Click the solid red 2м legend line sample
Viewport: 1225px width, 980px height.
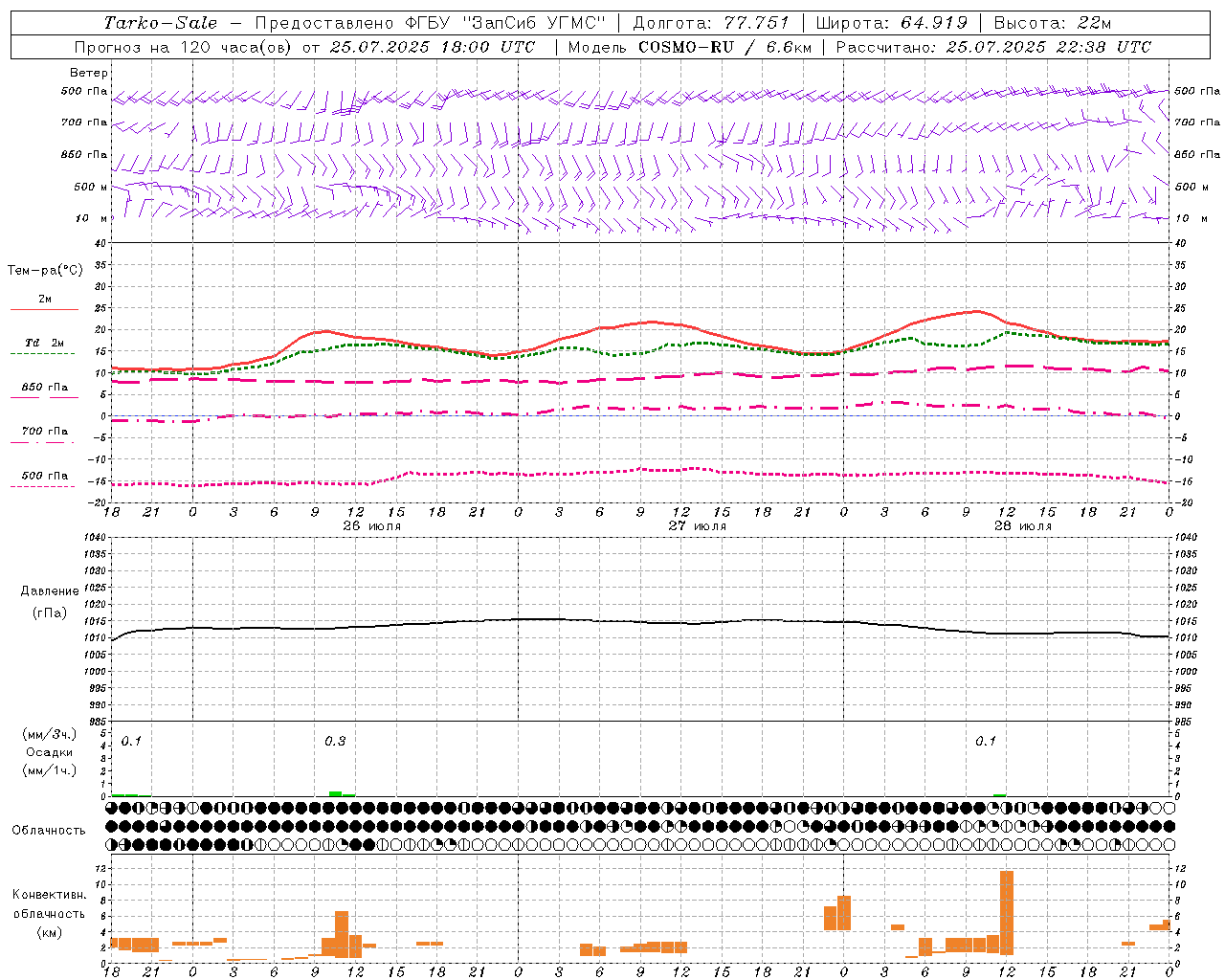click(x=44, y=310)
